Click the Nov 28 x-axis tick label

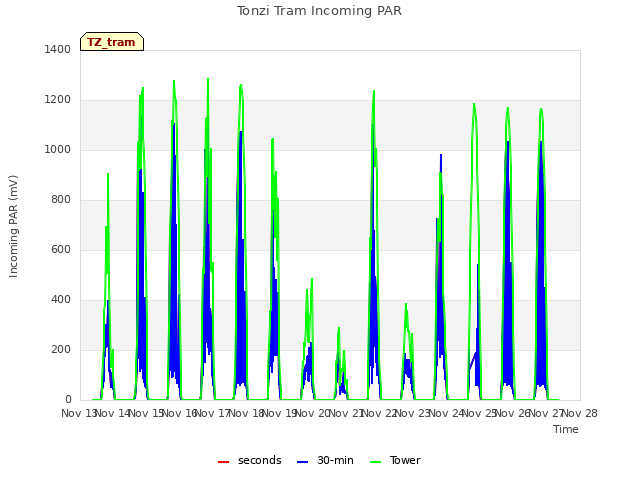point(580,413)
